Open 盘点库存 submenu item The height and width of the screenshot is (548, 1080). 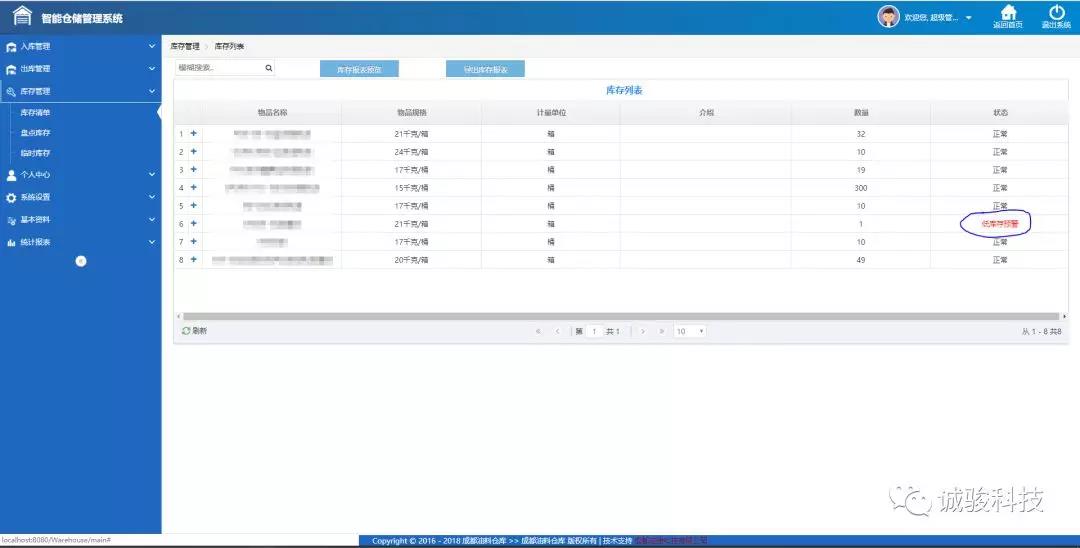click(x=35, y=133)
